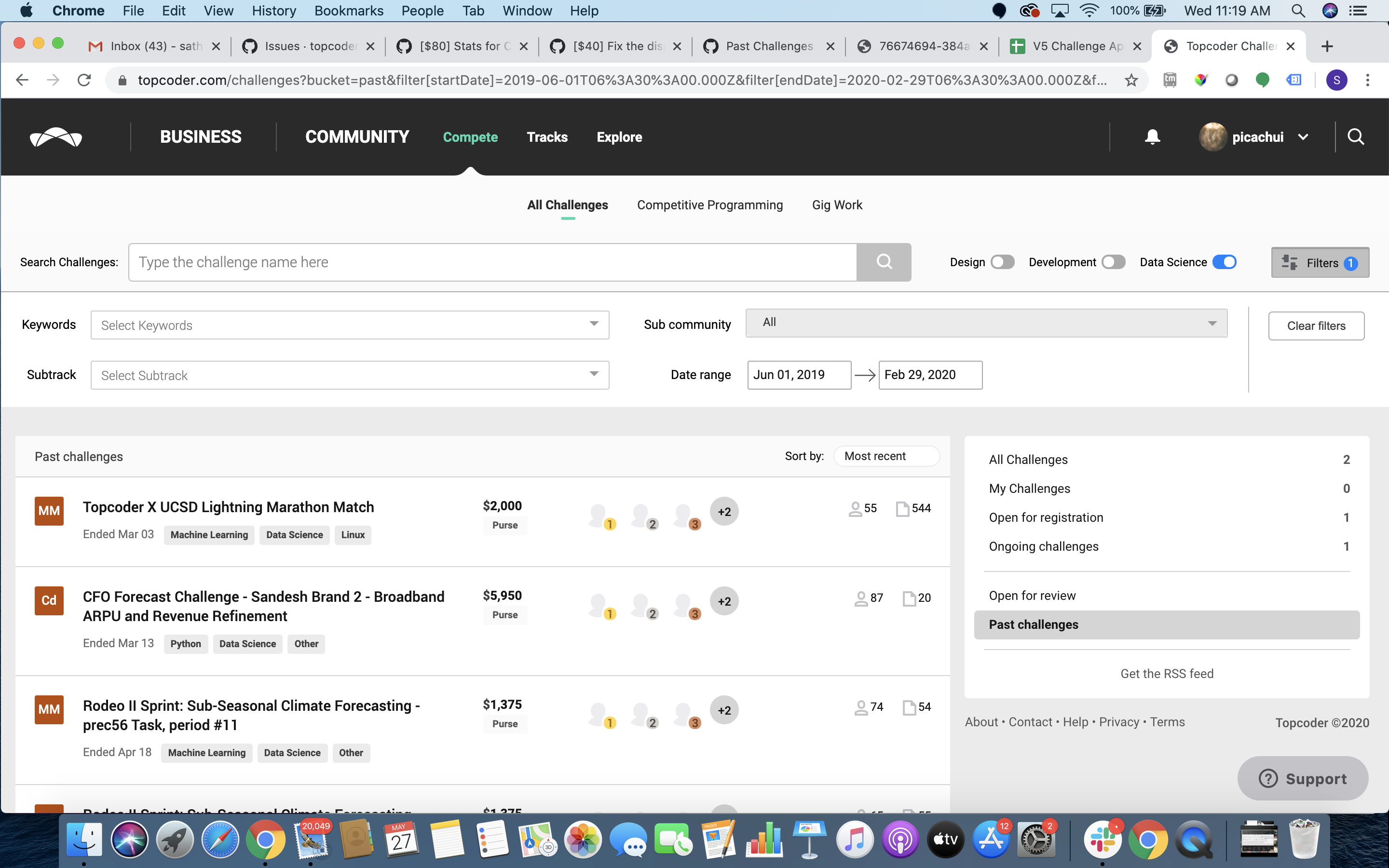
Task: Open Get the RSS feed link
Action: 1167,673
